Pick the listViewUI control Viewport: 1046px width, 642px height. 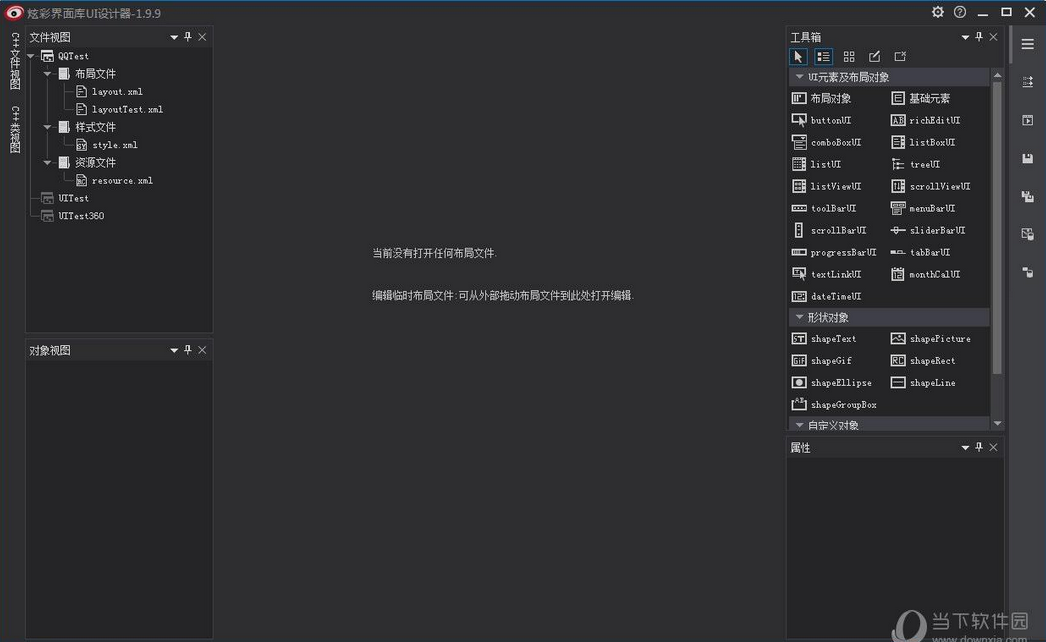[x=827, y=187]
